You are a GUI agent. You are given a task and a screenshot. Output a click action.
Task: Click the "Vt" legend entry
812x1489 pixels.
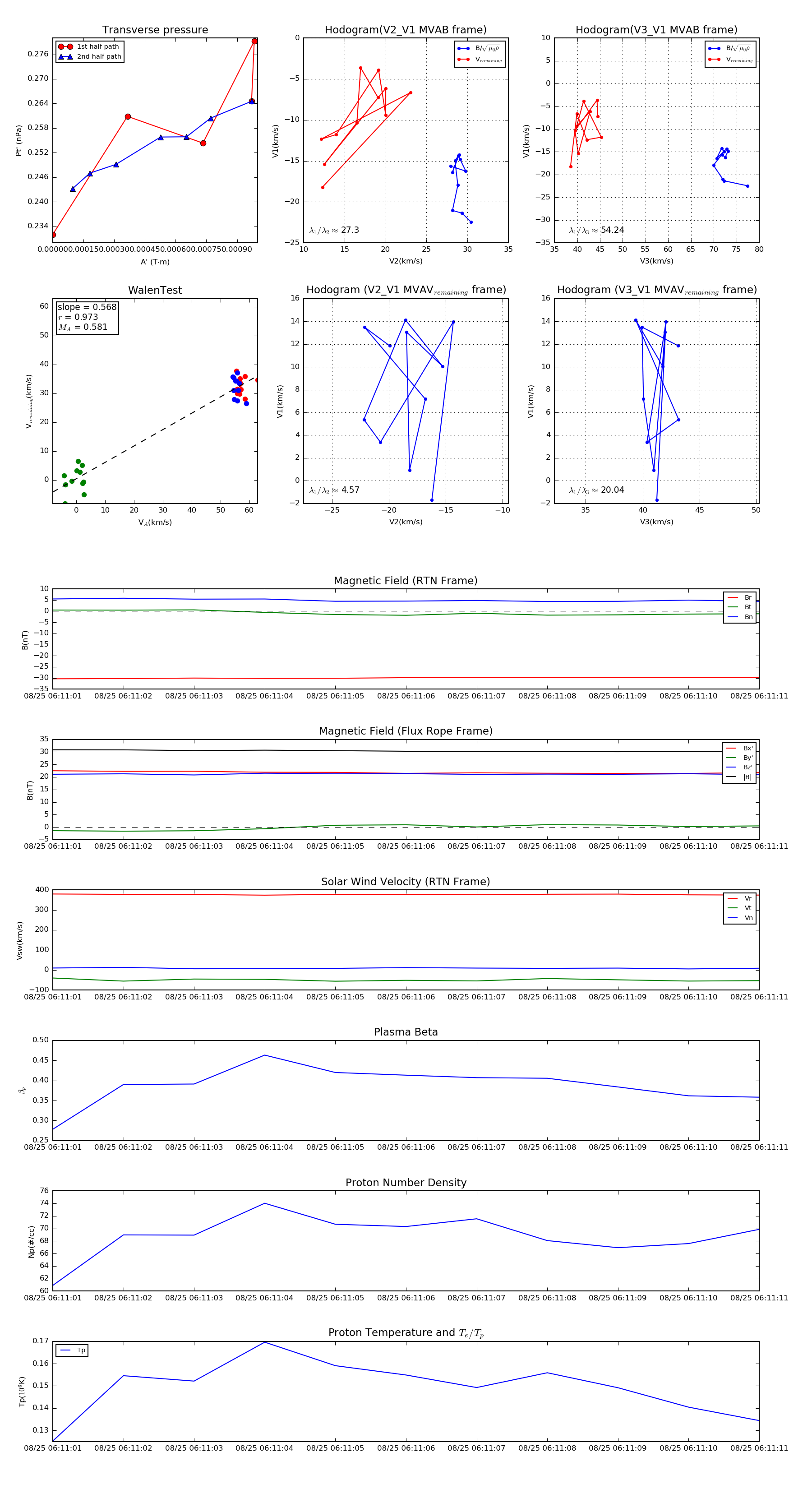pyautogui.click(x=740, y=908)
